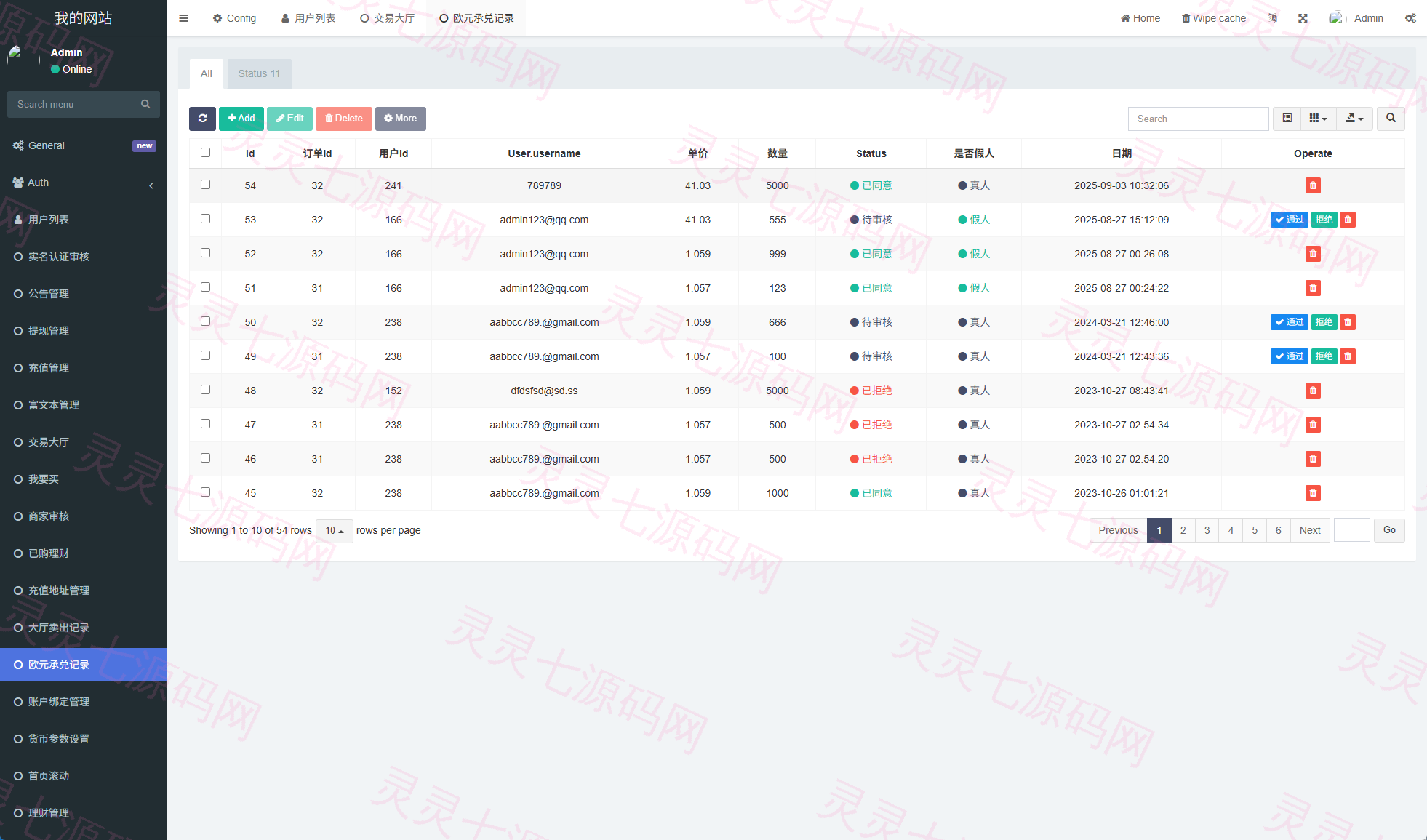The image size is (1427, 840).
Task: Check the checkbox for row Id 53
Action: [x=205, y=219]
